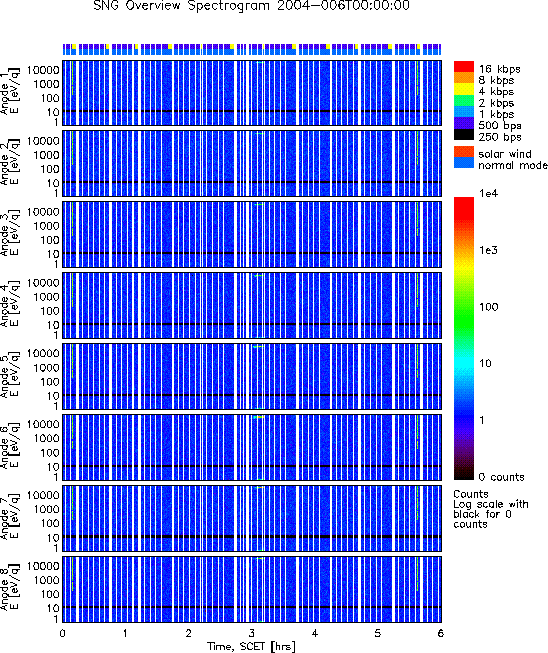Click the 'Time, SCET [hrs]' axis label
The width and height of the screenshot is (548, 653).
251,646
